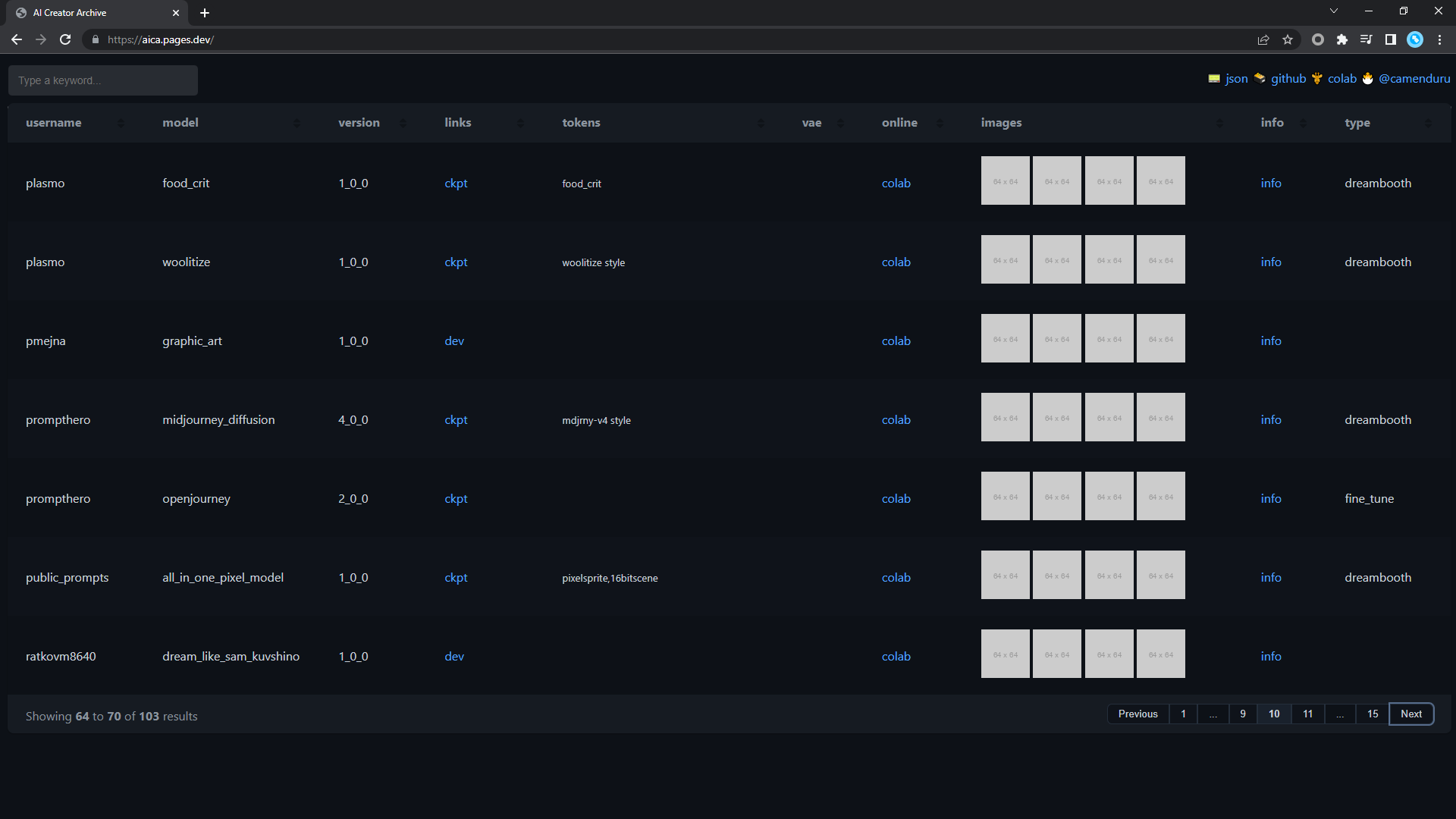Sort by the version column arrows

(403, 123)
